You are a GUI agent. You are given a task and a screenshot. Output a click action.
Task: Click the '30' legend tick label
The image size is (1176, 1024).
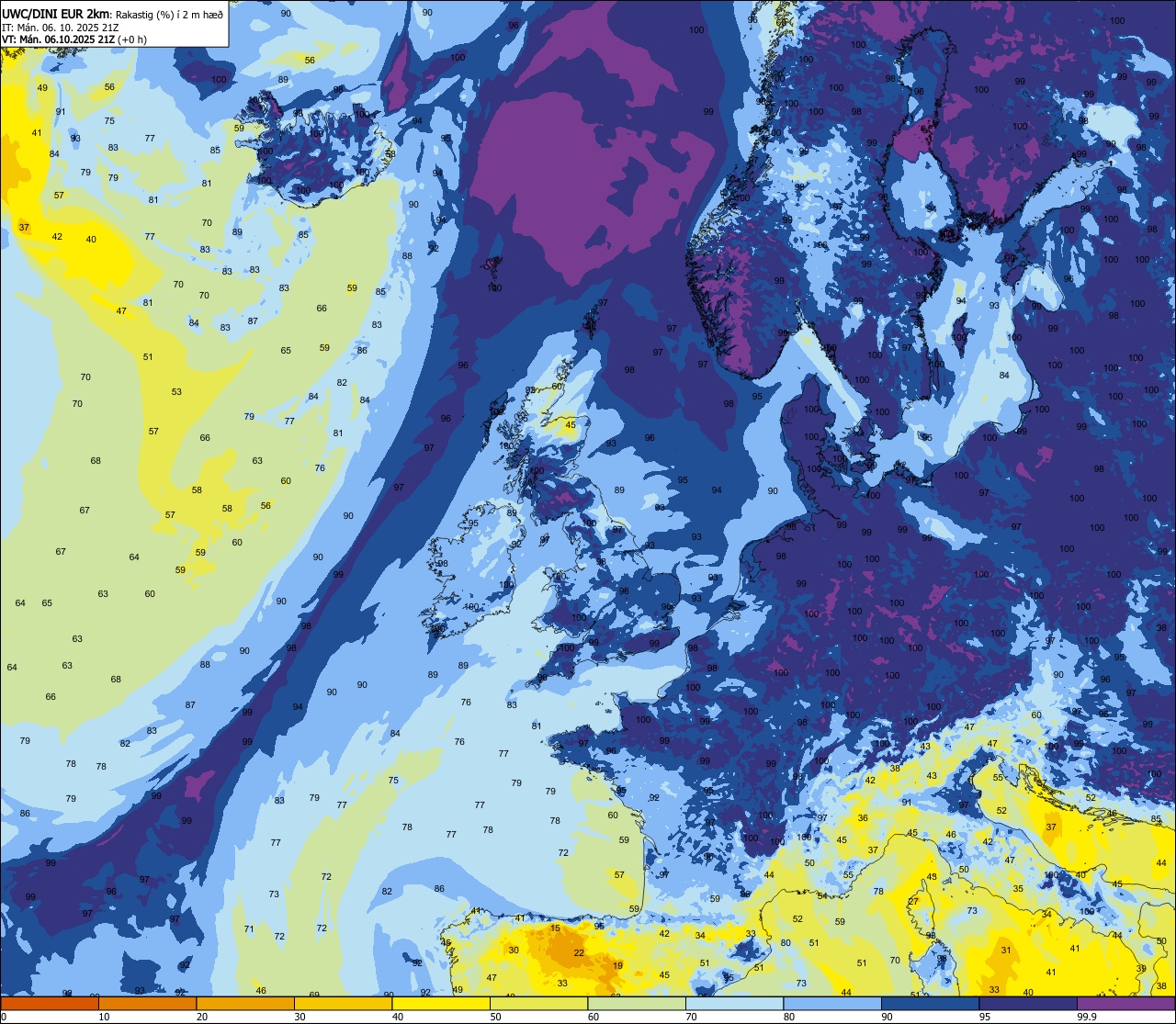pos(300,1017)
